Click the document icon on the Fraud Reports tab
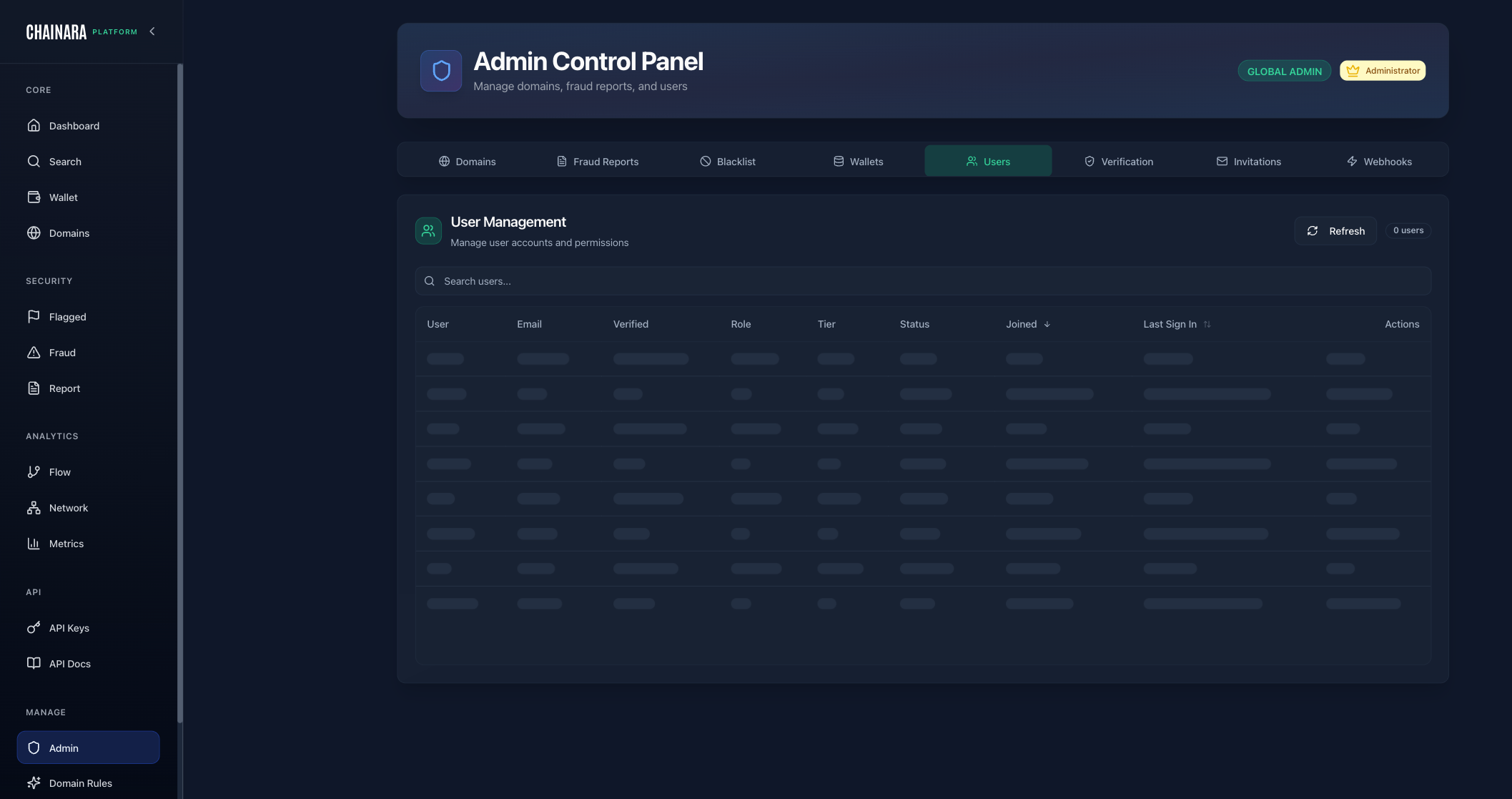The image size is (1512, 799). 562,161
